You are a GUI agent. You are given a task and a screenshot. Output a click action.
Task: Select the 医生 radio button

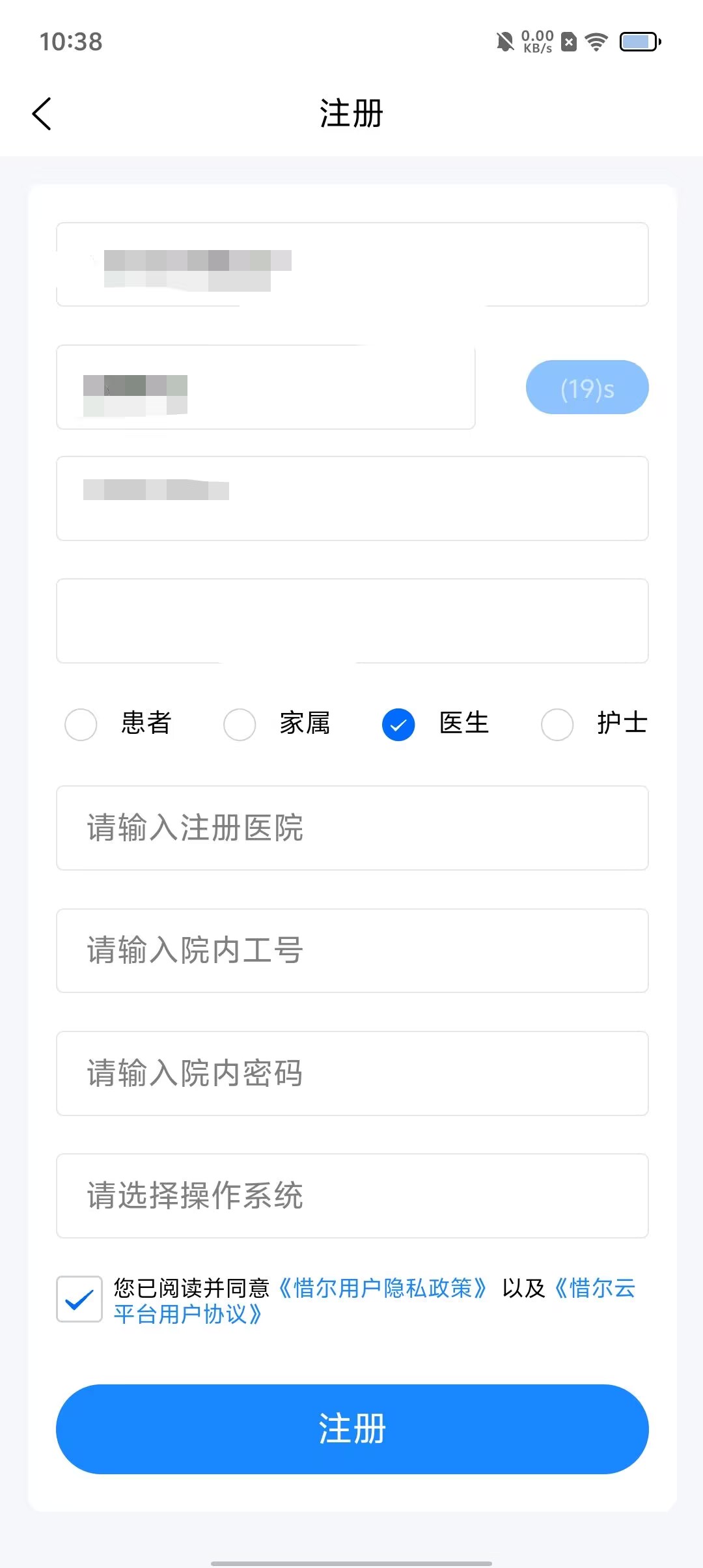pyautogui.click(x=398, y=724)
